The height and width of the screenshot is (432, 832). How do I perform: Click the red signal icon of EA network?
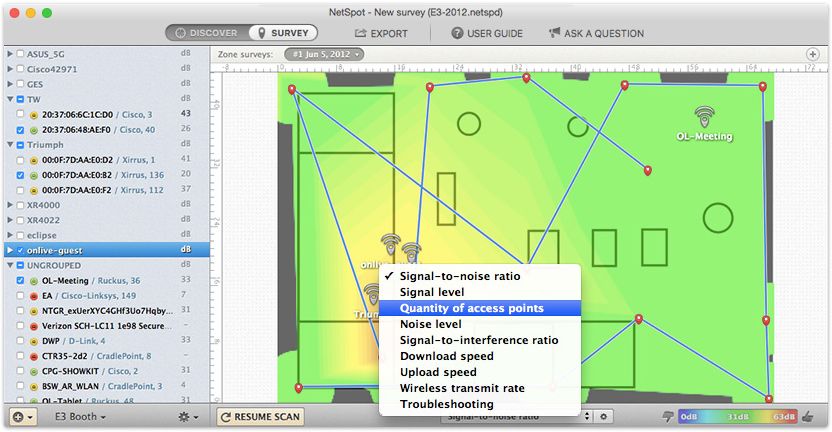(x=33, y=296)
